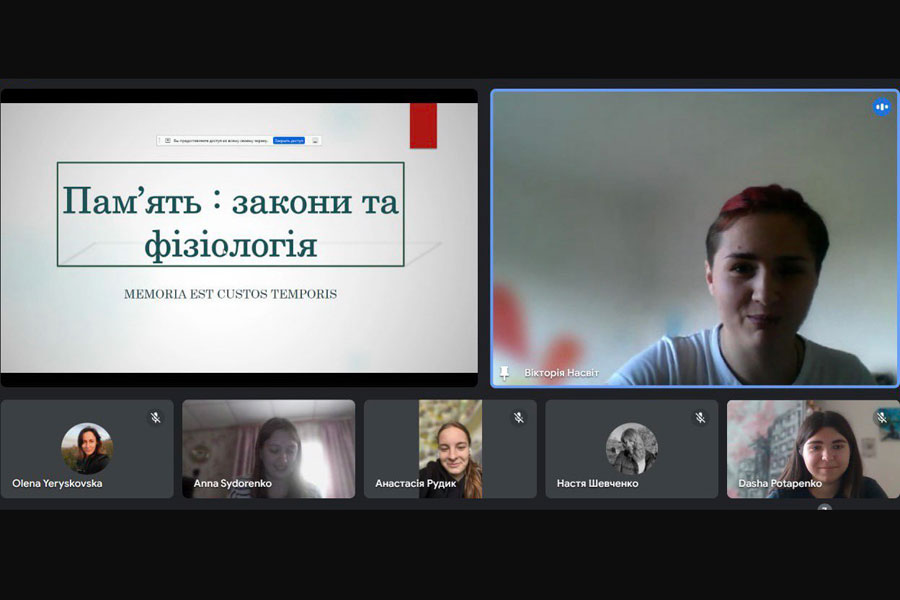Click the pin icon beside Вікторія Насвіт
Image resolution: width=900 pixels, height=600 pixels.
coord(504,373)
